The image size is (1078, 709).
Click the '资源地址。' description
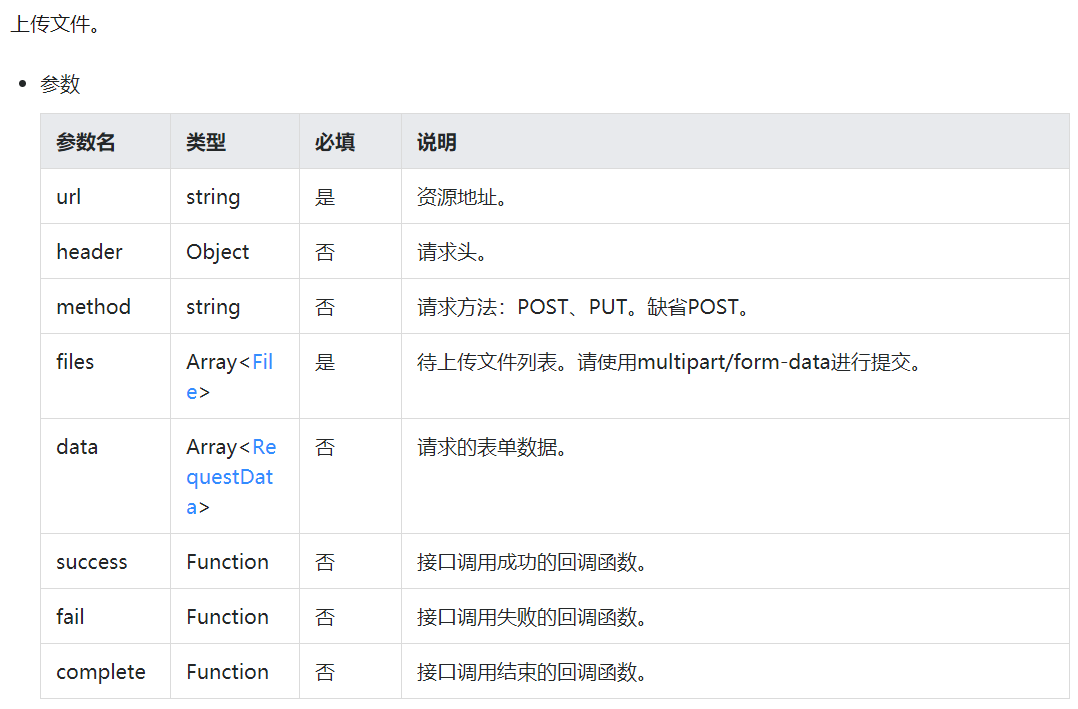point(462,197)
